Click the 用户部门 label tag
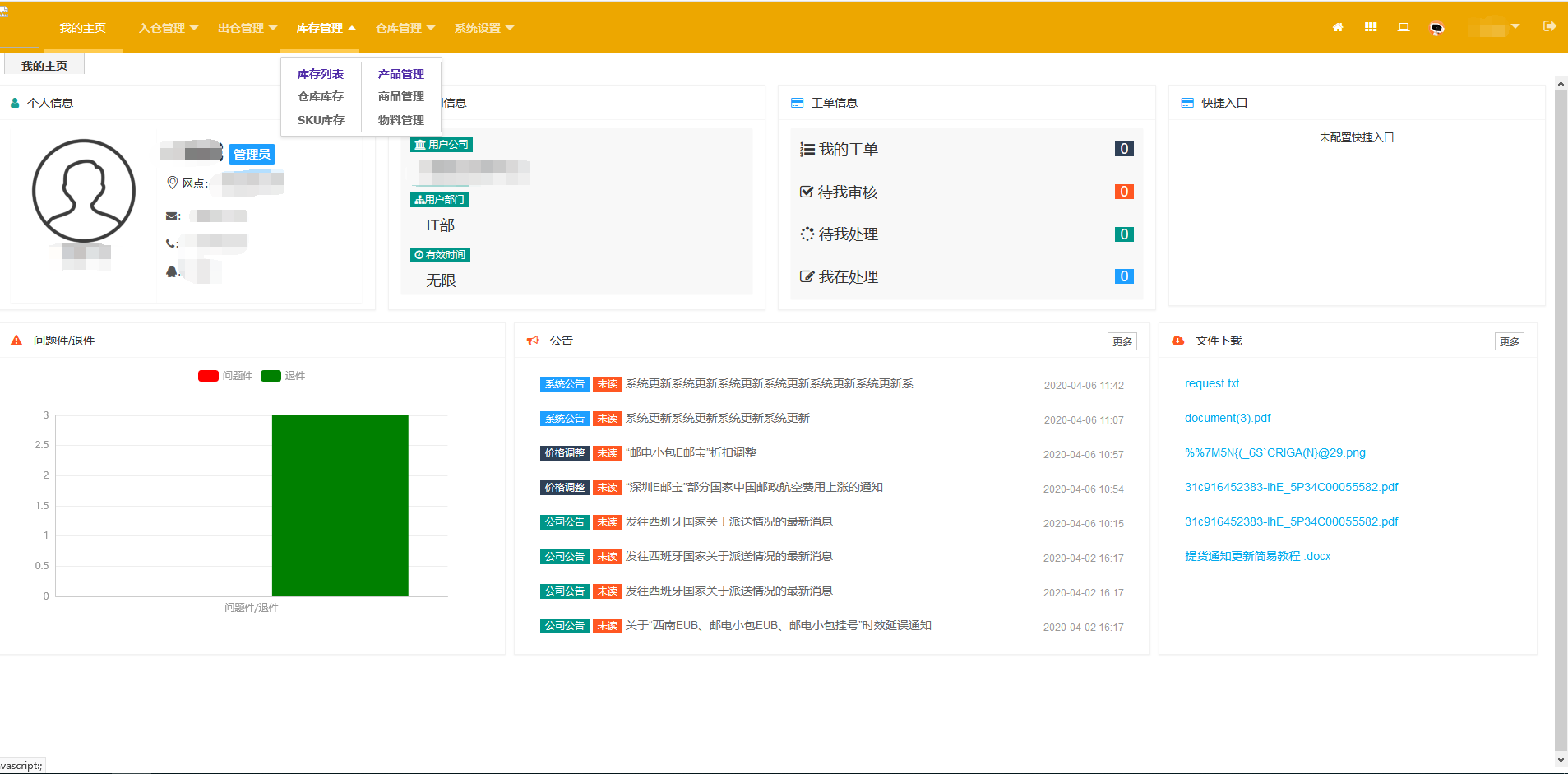This screenshot has width=1568, height=774. tap(440, 200)
